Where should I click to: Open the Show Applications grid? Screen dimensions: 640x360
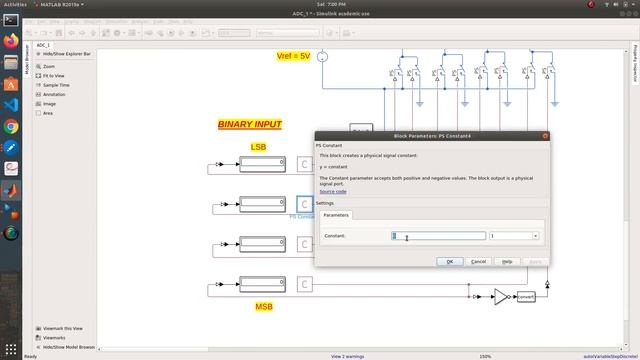pyautogui.click(x=11, y=349)
